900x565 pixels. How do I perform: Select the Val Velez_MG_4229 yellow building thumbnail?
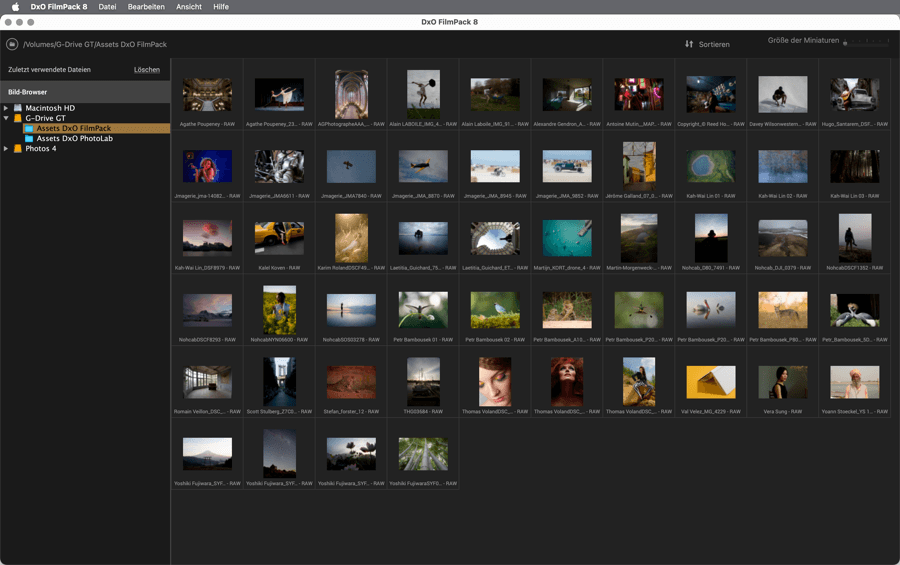click(711, 382)
